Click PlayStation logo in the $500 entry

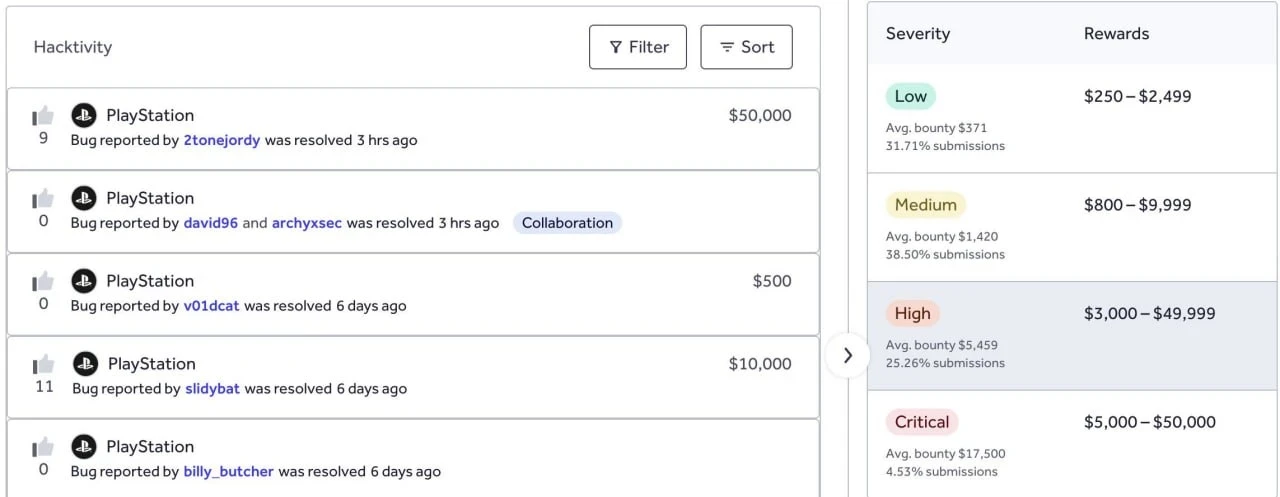(x=84, y=281)
